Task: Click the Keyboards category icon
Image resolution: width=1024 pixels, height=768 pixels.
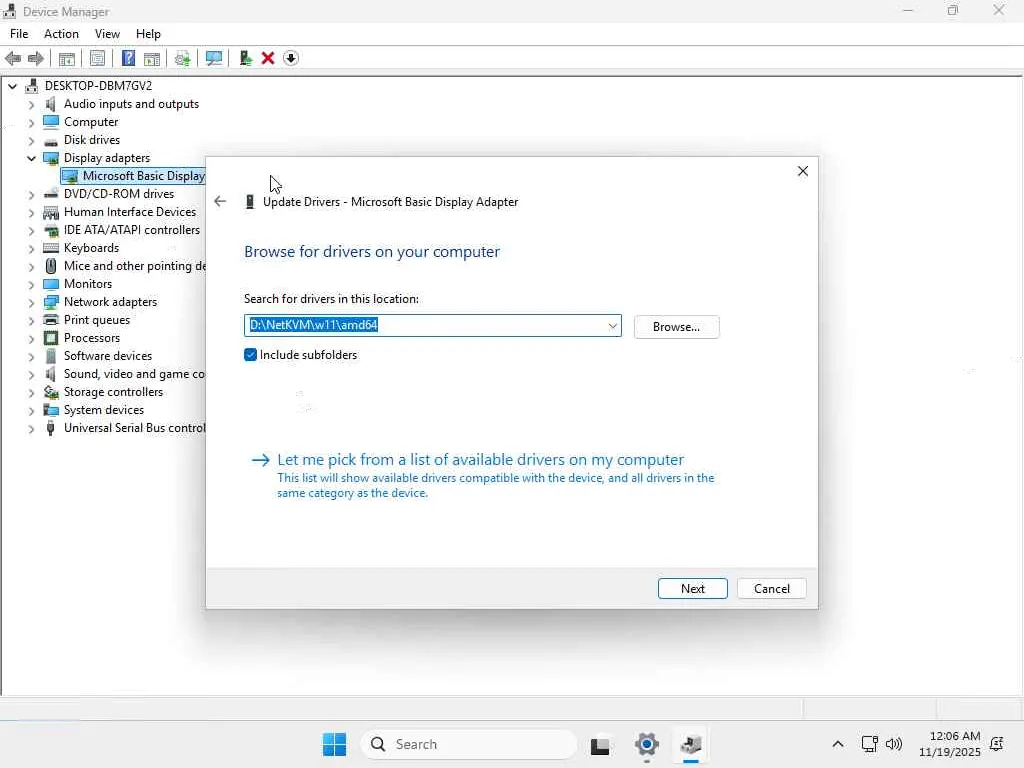Action: [50, 248]
